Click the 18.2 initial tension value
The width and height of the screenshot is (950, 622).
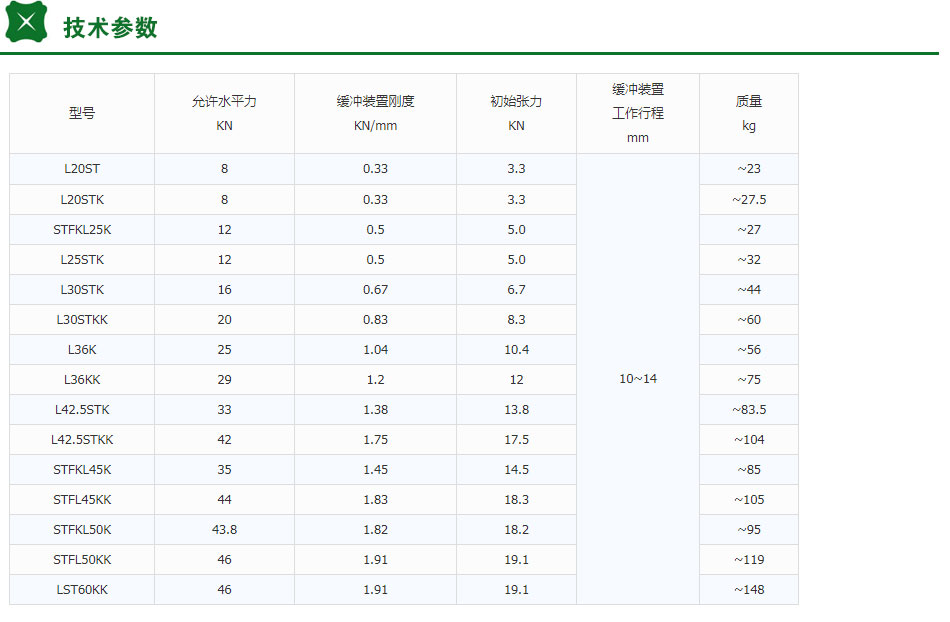tap(516, 530)
